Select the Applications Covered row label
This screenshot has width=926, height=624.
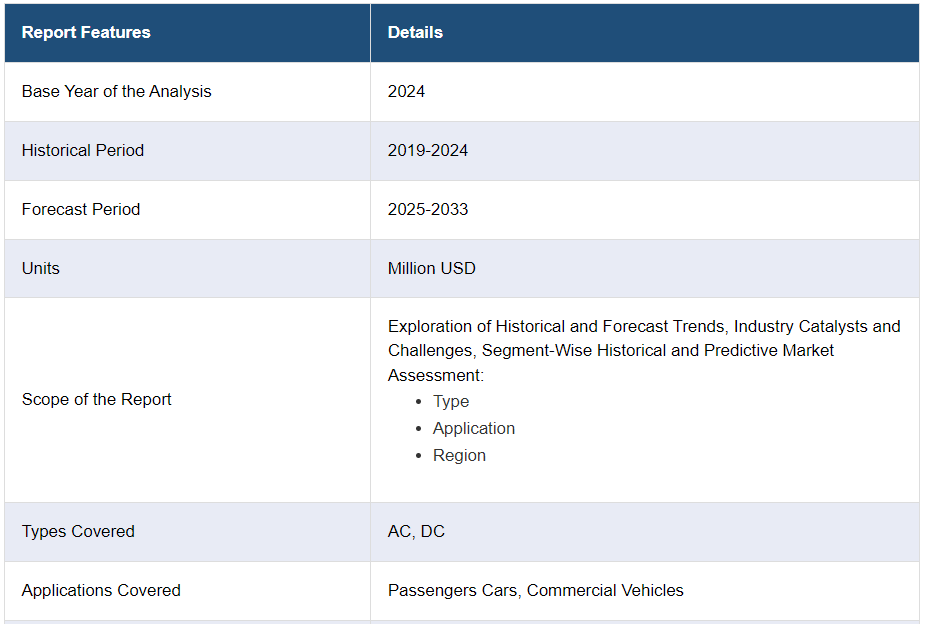point(101,591)
